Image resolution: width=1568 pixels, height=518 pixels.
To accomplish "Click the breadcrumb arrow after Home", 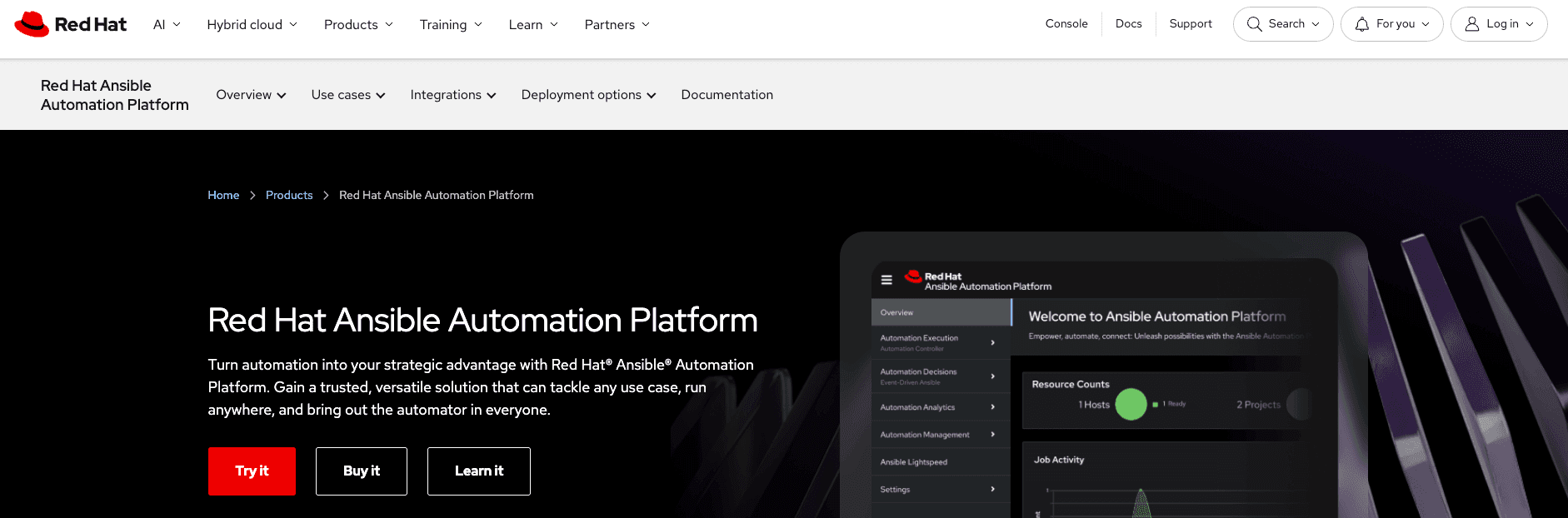I will click(252, 195).
